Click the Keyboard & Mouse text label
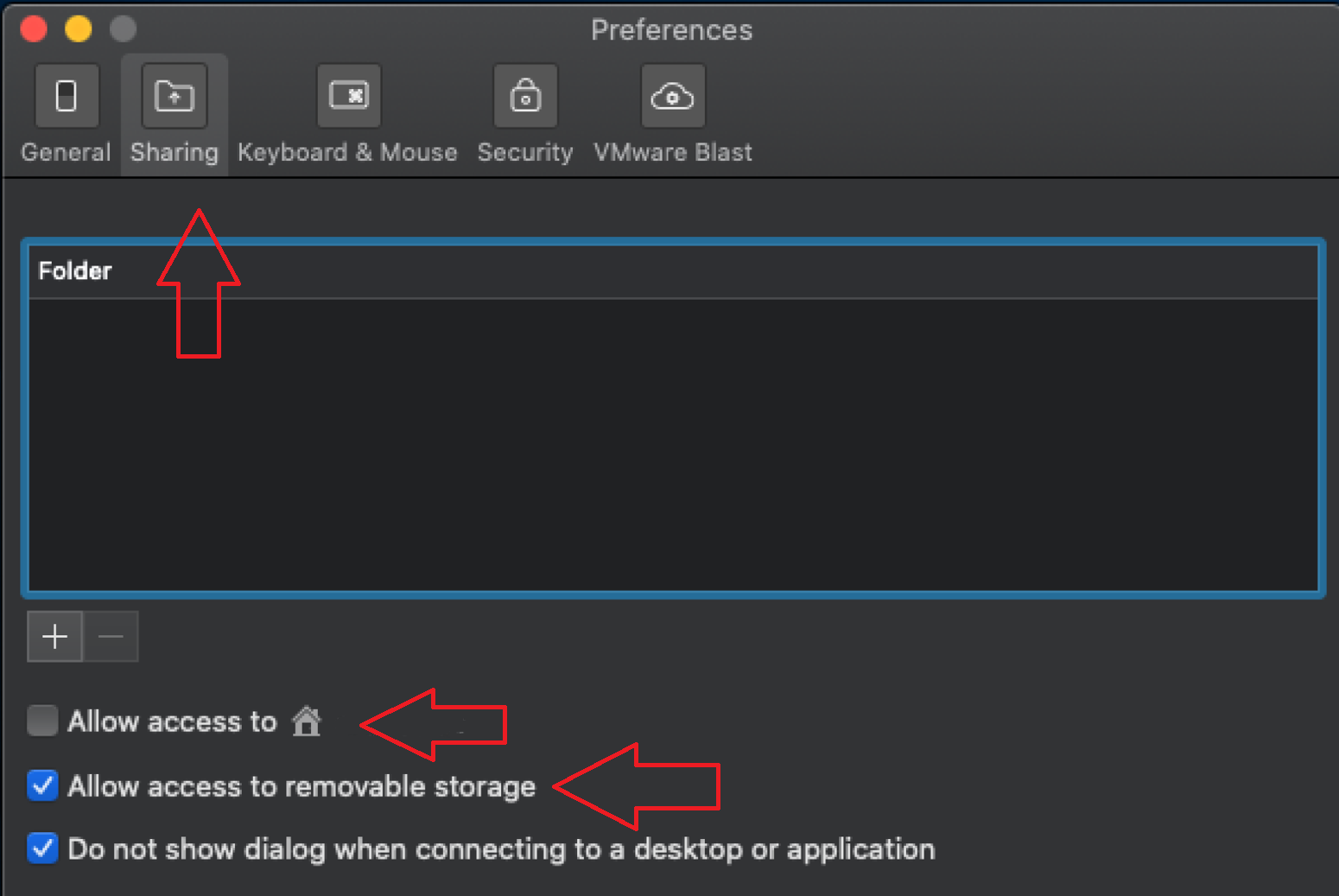1339x896 pixels. 347,152
